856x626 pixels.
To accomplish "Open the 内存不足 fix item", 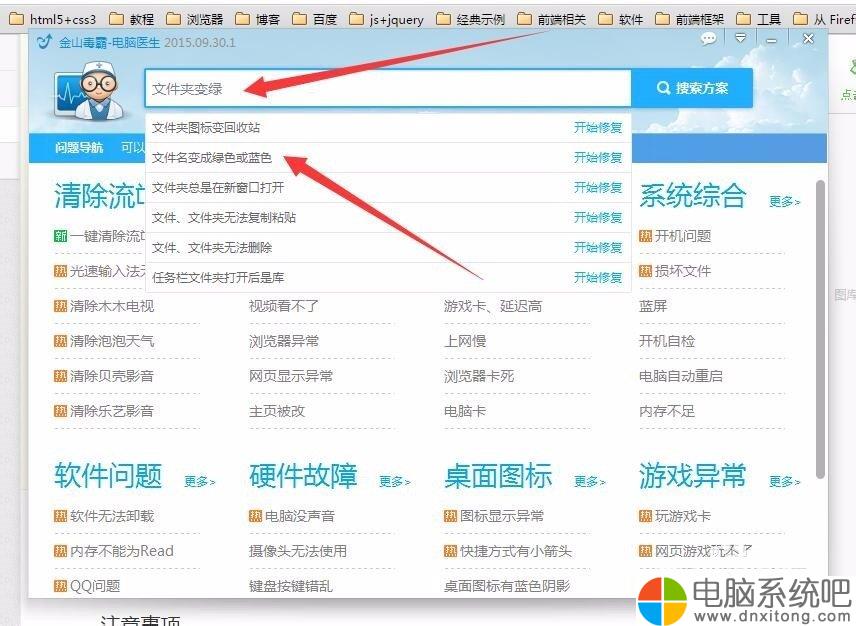I will point(667,411).
